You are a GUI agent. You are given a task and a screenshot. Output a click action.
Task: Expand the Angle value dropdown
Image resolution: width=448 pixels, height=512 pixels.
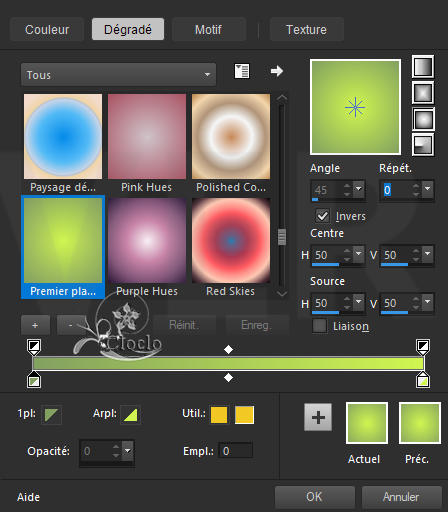359,189
